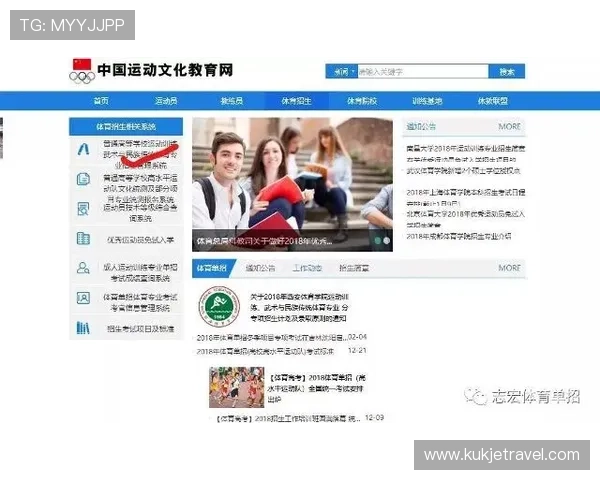This screenshot has width=600, height=480.
Task: Open 运动员 in the navigation bar
Action: [x=166, y=101]
